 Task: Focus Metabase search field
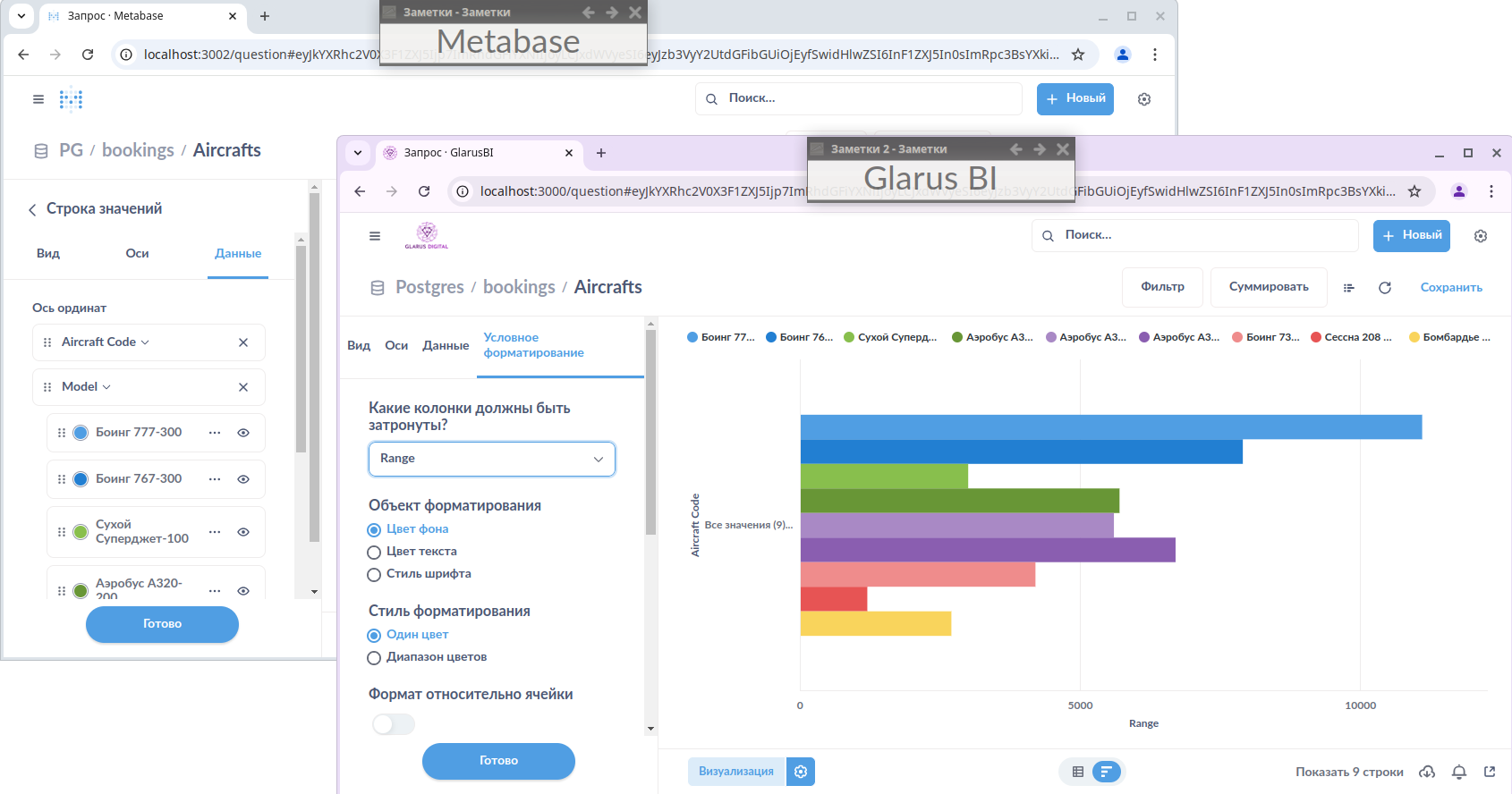[x=859, y=98]
